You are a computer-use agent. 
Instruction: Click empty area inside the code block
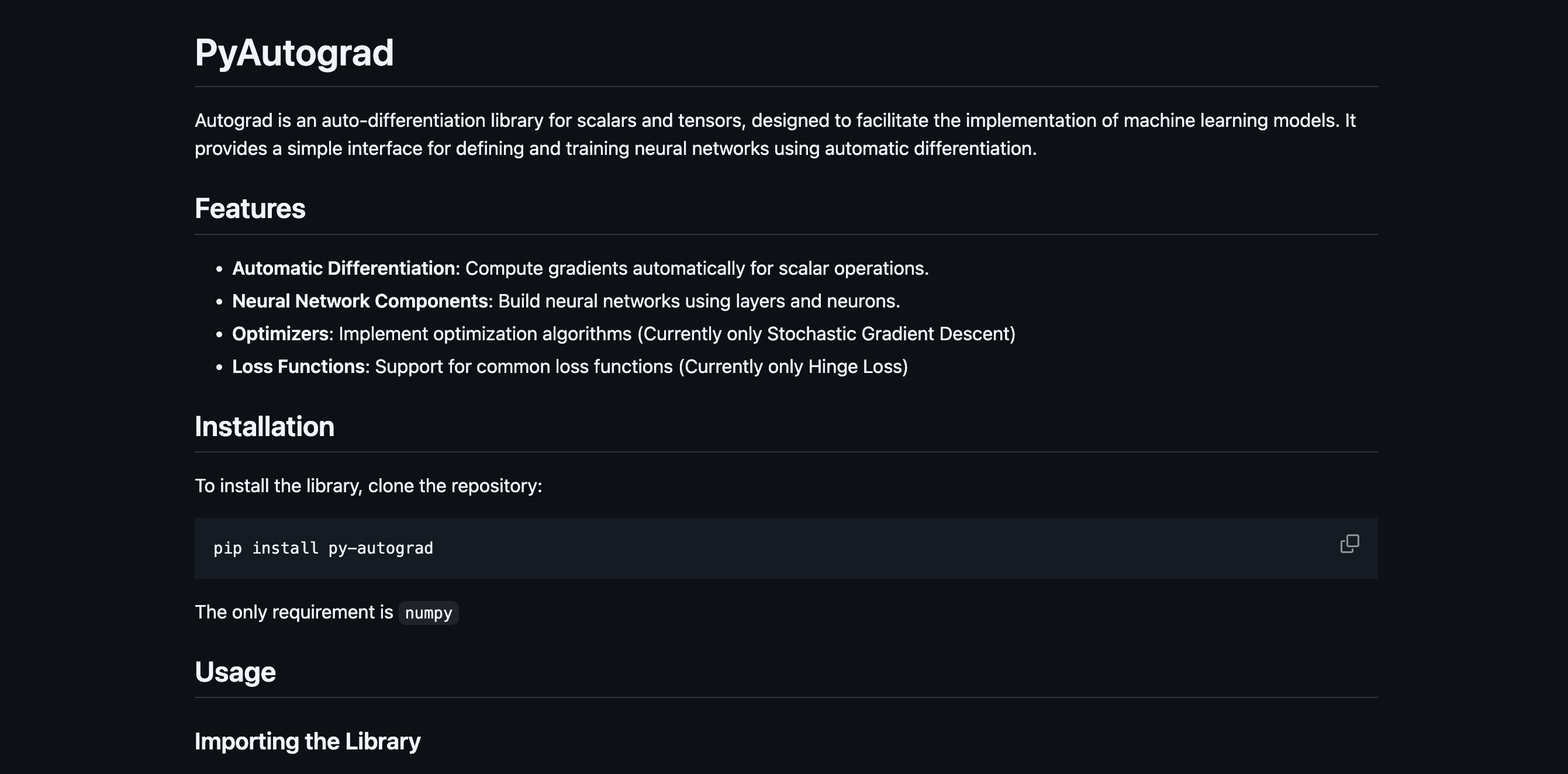coord(852,548)
